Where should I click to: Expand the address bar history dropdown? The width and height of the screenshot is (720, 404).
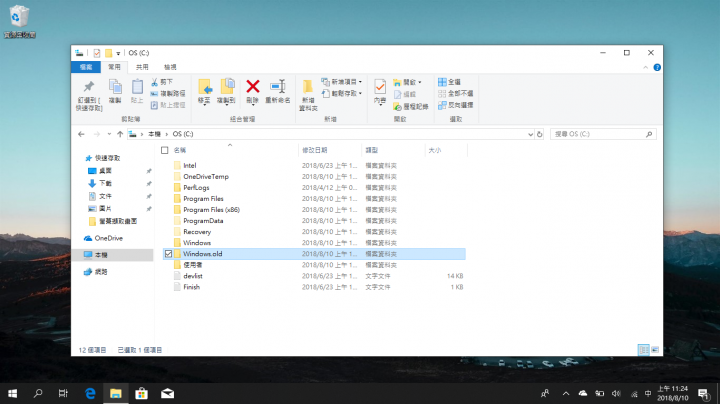pos(530,134)
